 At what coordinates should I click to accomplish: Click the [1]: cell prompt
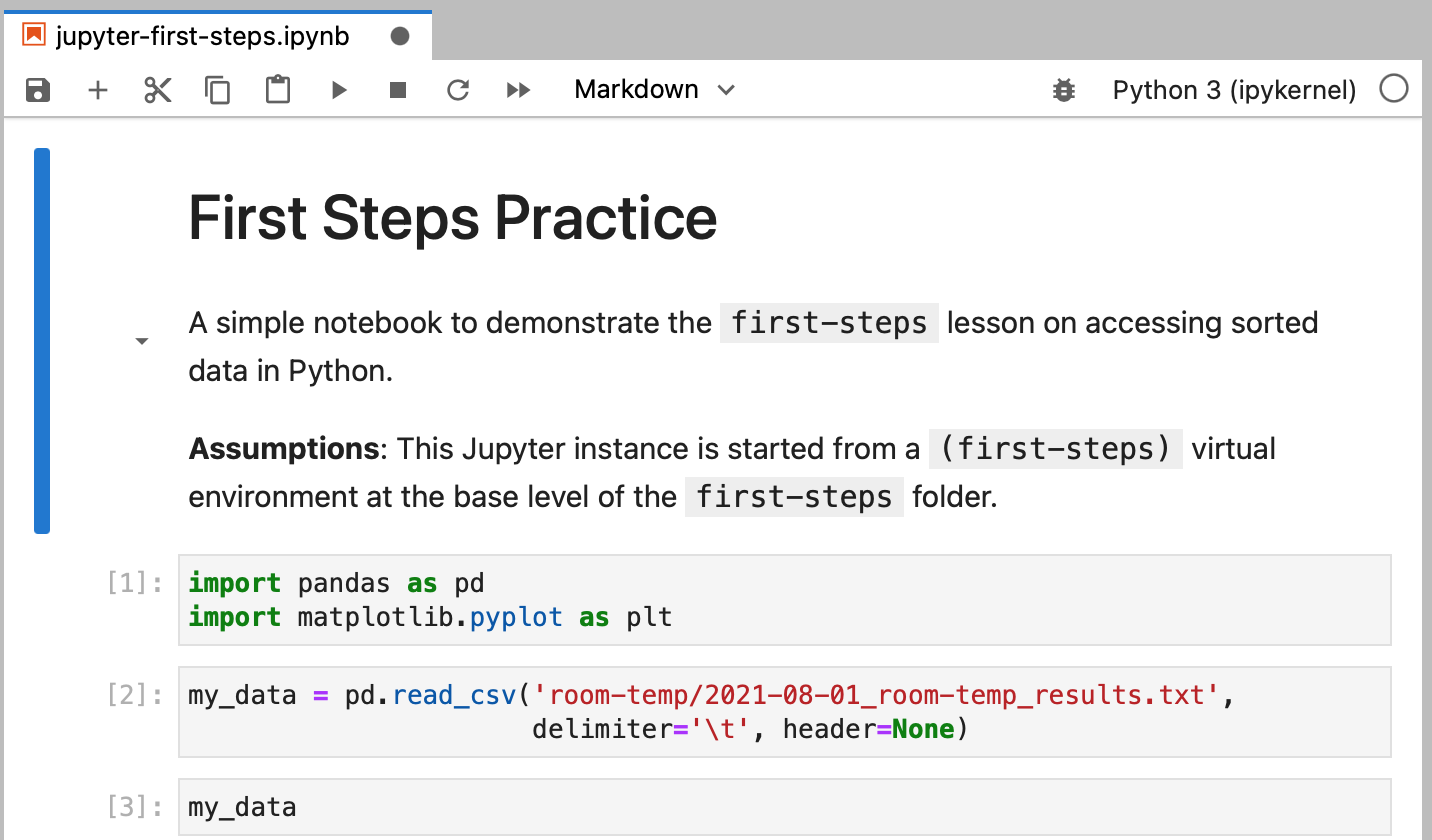135,583
